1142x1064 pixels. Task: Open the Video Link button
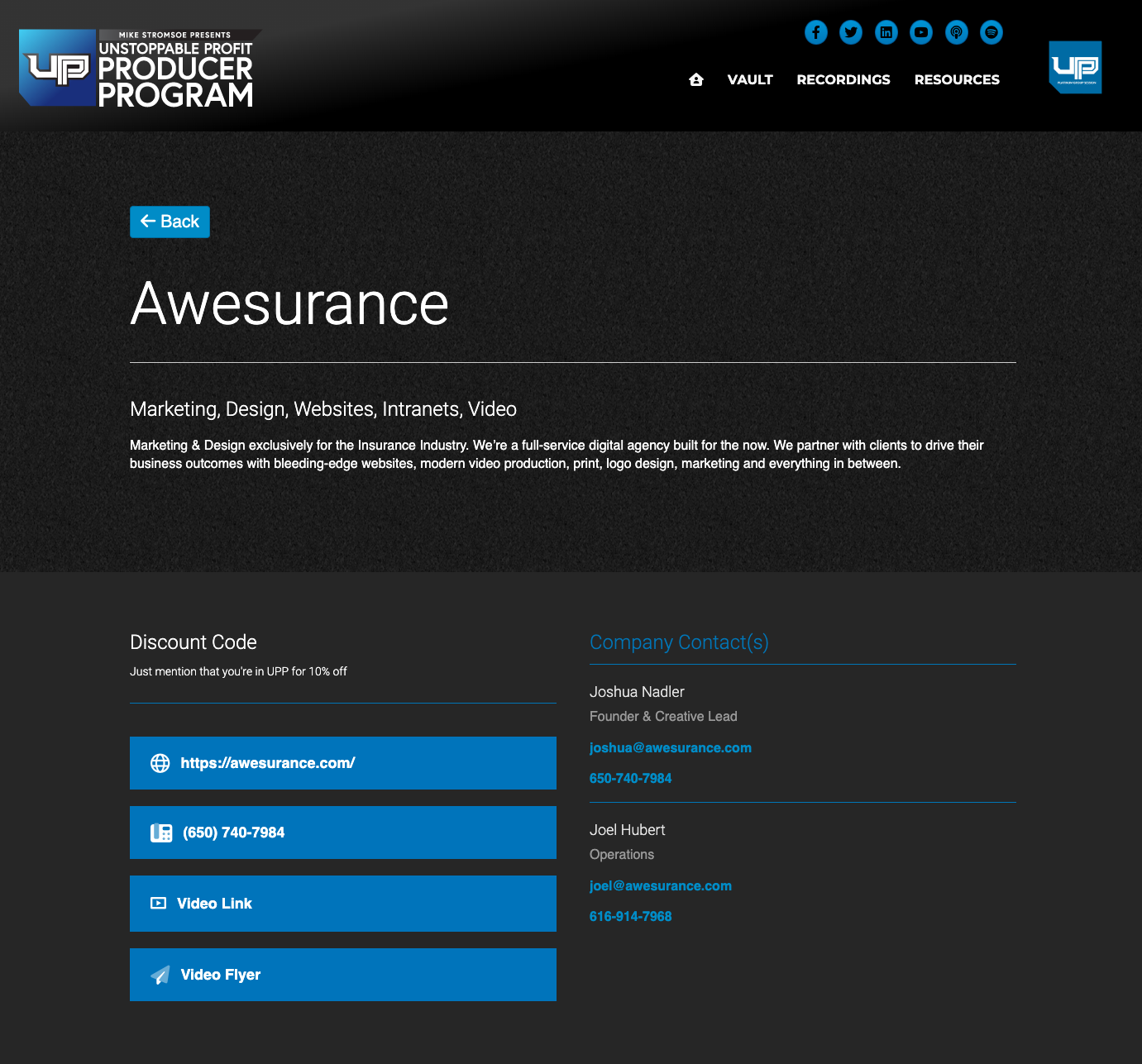coord(343,904)
